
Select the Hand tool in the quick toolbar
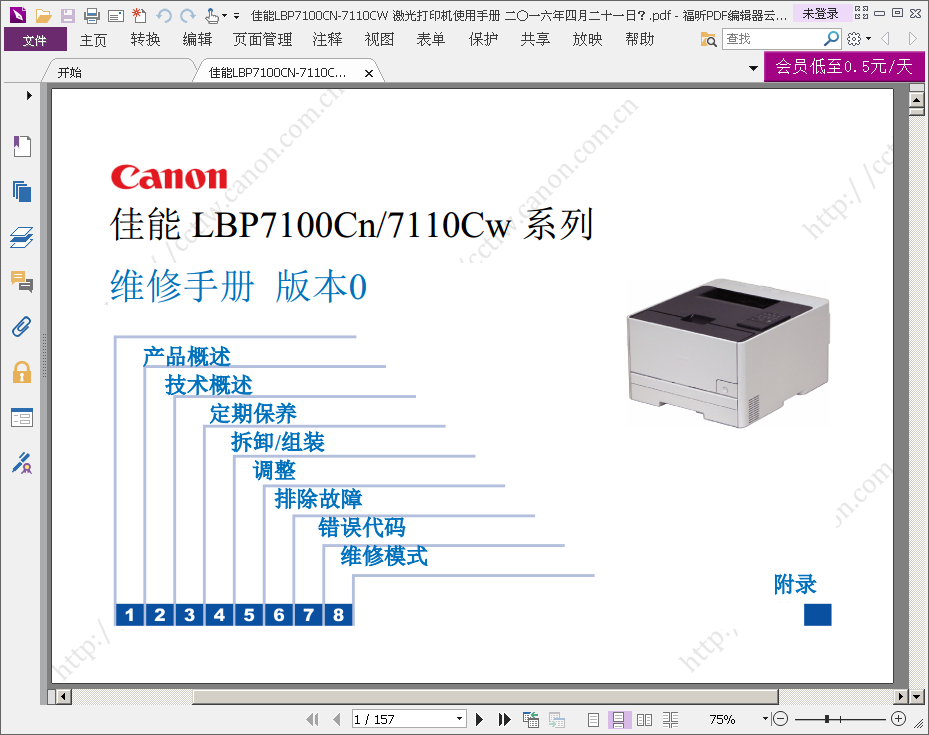pyautogui.click(x=212, y=15)
